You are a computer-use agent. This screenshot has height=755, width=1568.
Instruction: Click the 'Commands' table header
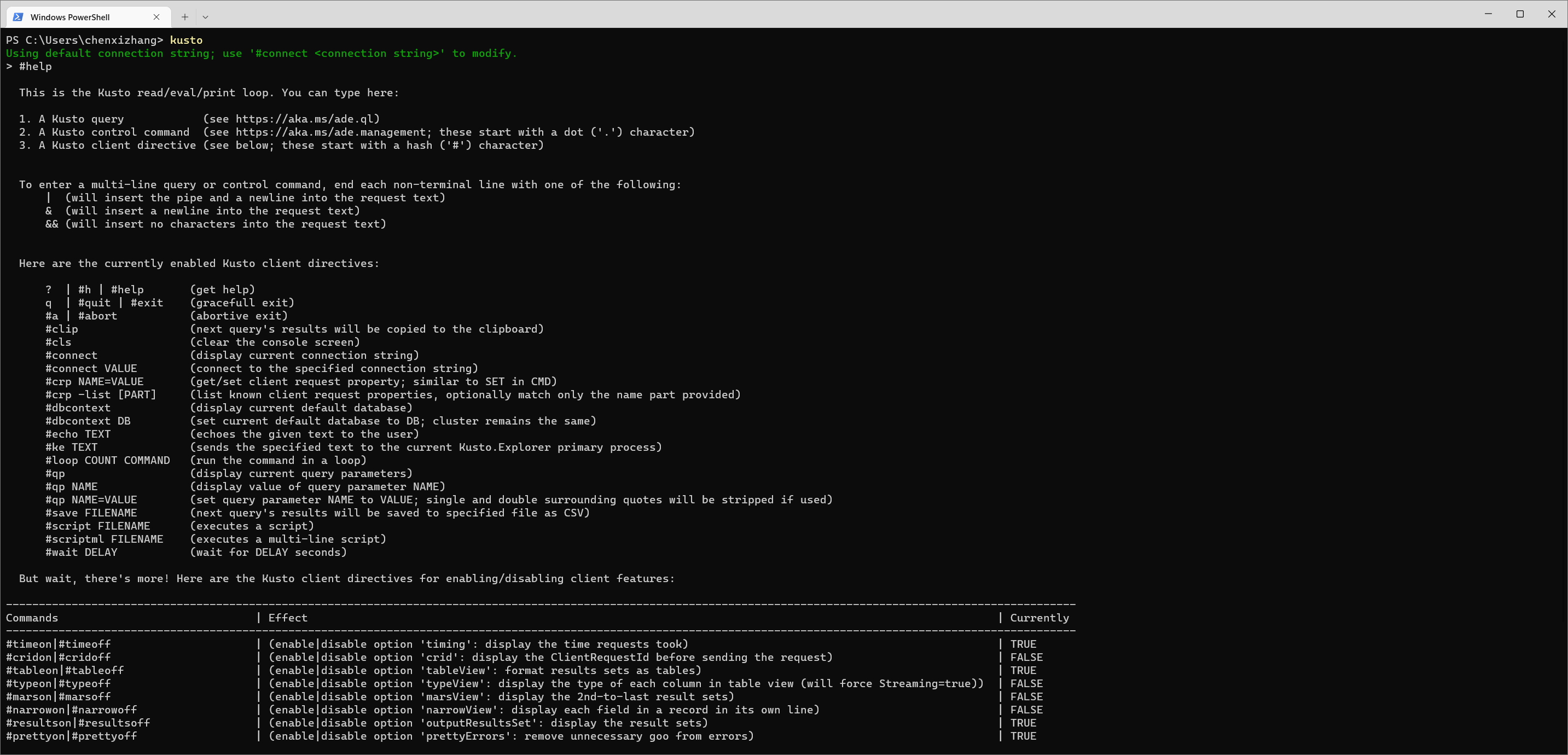pos(32,618)
